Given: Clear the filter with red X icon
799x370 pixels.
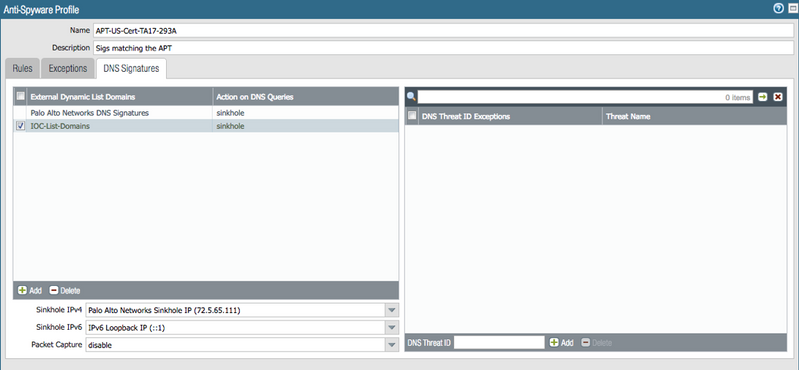Looking at the screenshot, I should (x=778, y=97).
